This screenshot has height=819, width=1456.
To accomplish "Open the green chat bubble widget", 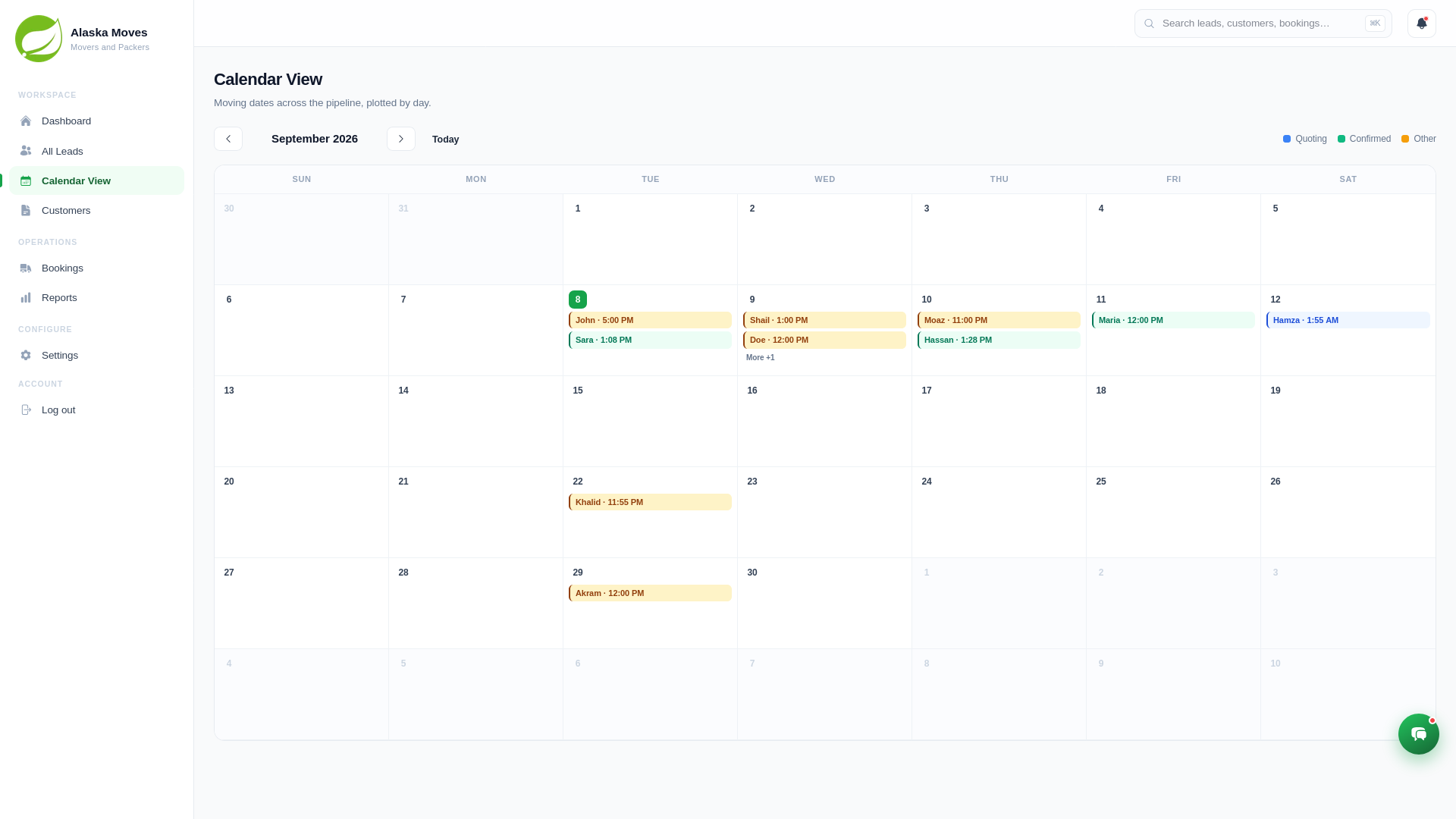I will click(1418, 734).
